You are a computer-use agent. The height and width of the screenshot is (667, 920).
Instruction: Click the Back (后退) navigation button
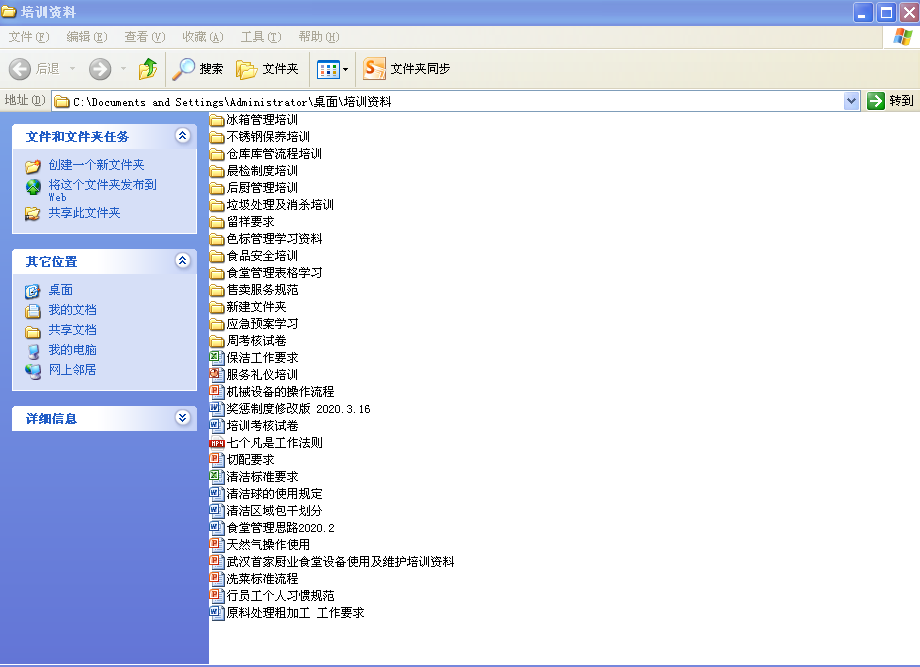pos(35,69)
